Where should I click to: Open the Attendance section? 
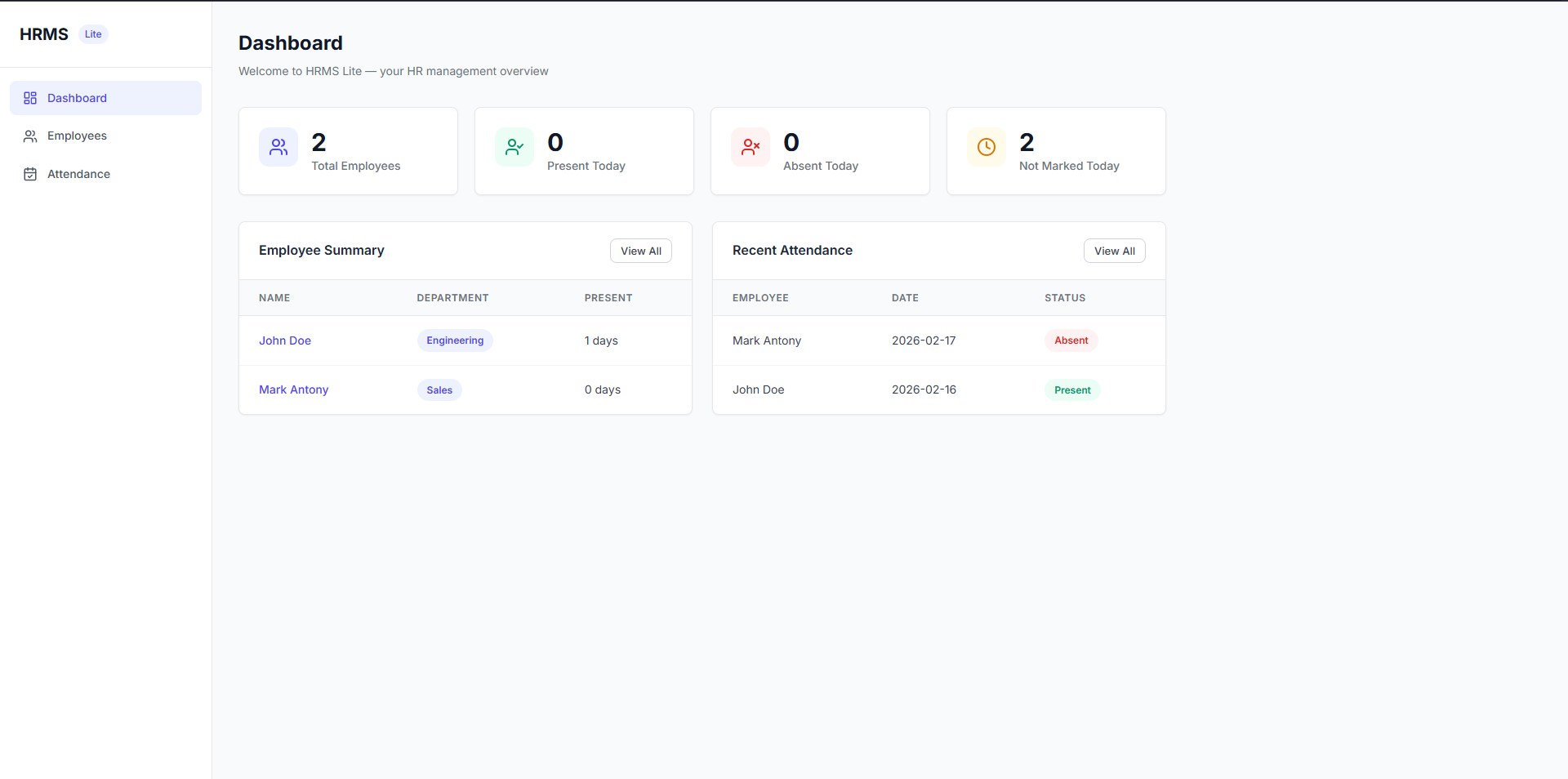click(105, 174)
